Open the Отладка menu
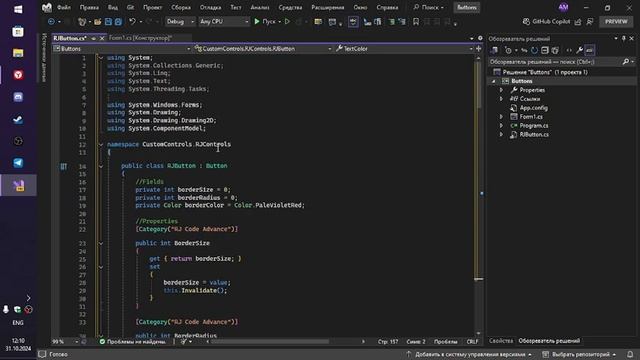 [x=210, y=7]
